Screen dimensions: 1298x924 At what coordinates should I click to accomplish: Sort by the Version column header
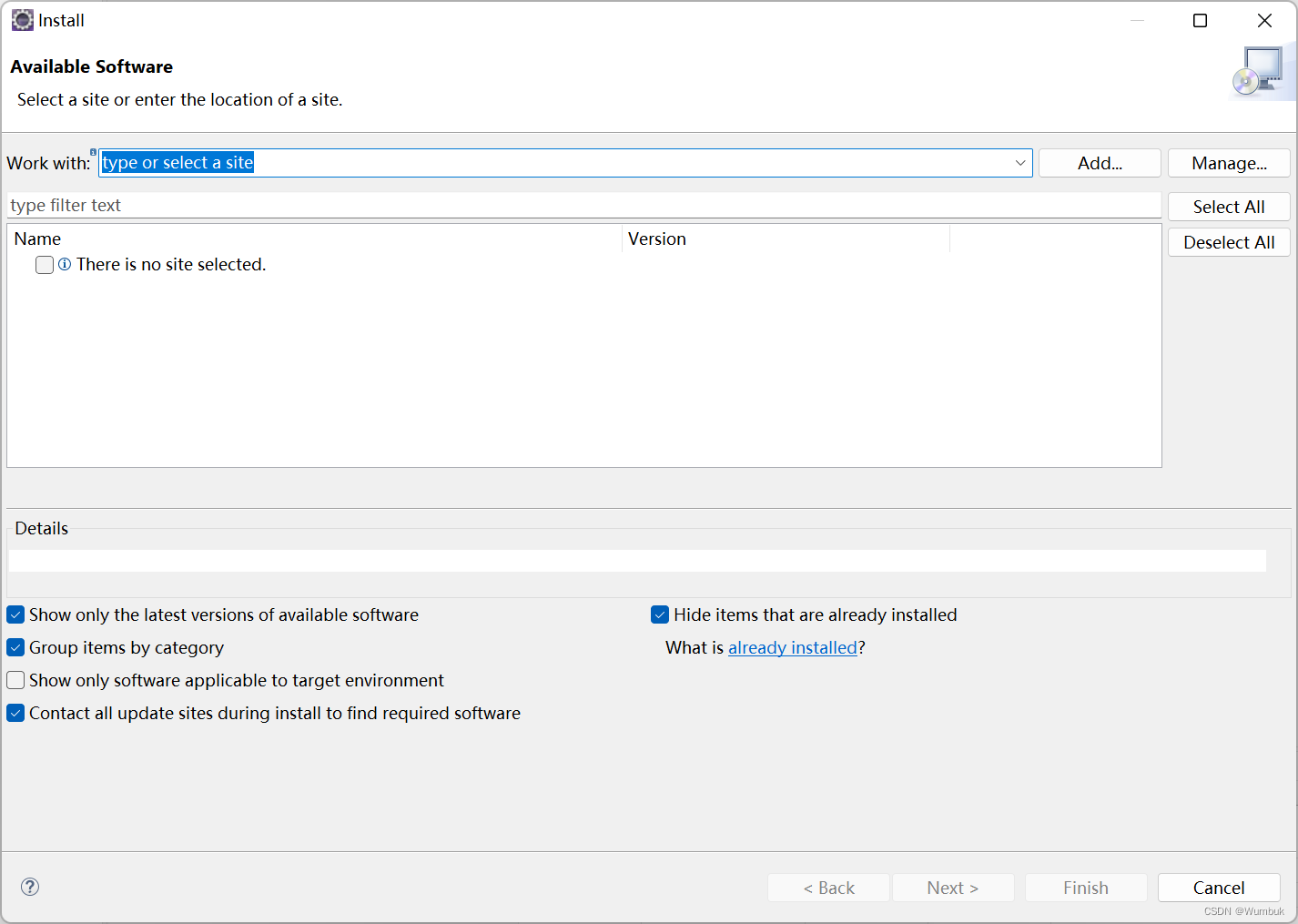point(656,239)
